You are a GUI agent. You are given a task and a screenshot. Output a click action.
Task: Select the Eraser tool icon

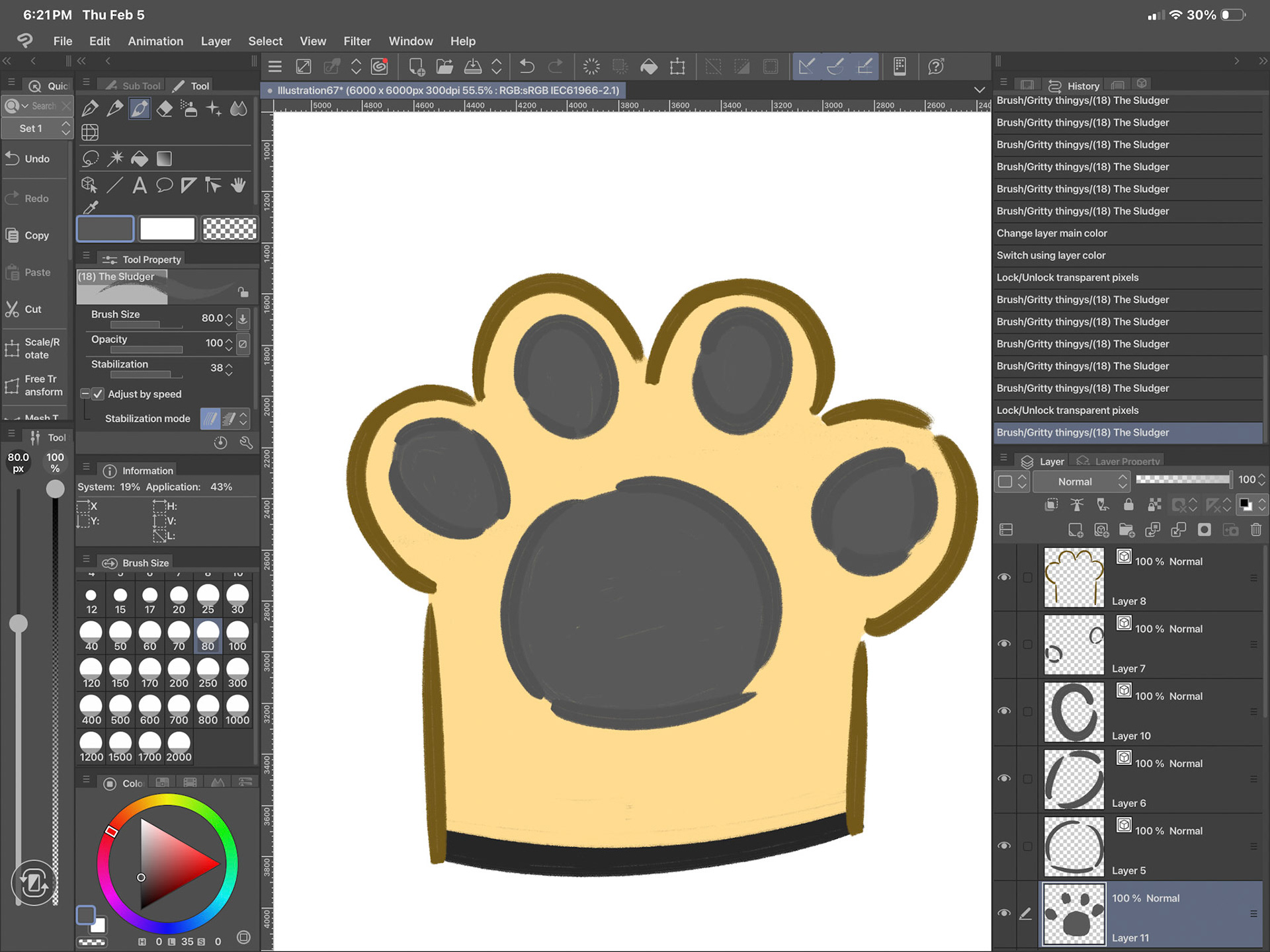pos(164,108)
